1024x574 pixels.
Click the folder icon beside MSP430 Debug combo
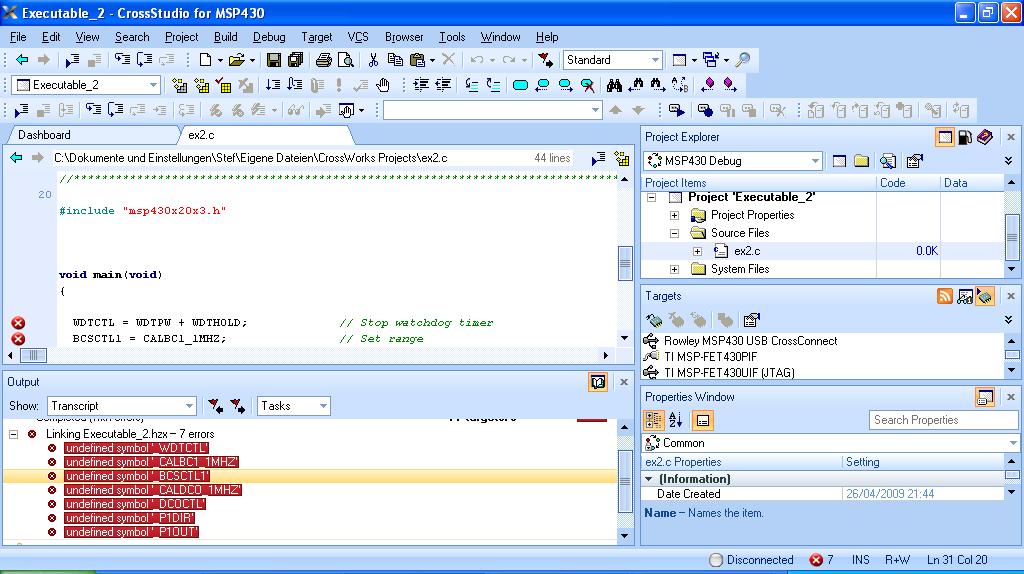pos(861,161)
